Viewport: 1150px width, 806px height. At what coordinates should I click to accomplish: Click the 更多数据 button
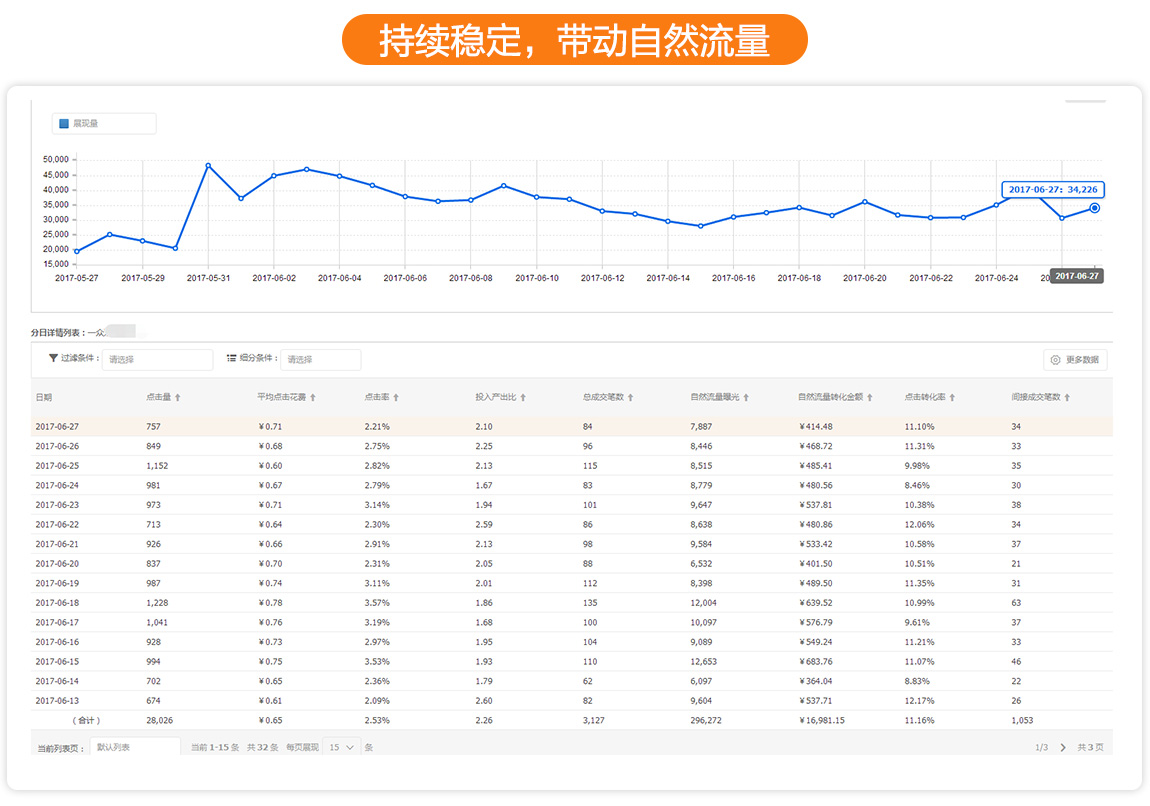coord(1074,359)
